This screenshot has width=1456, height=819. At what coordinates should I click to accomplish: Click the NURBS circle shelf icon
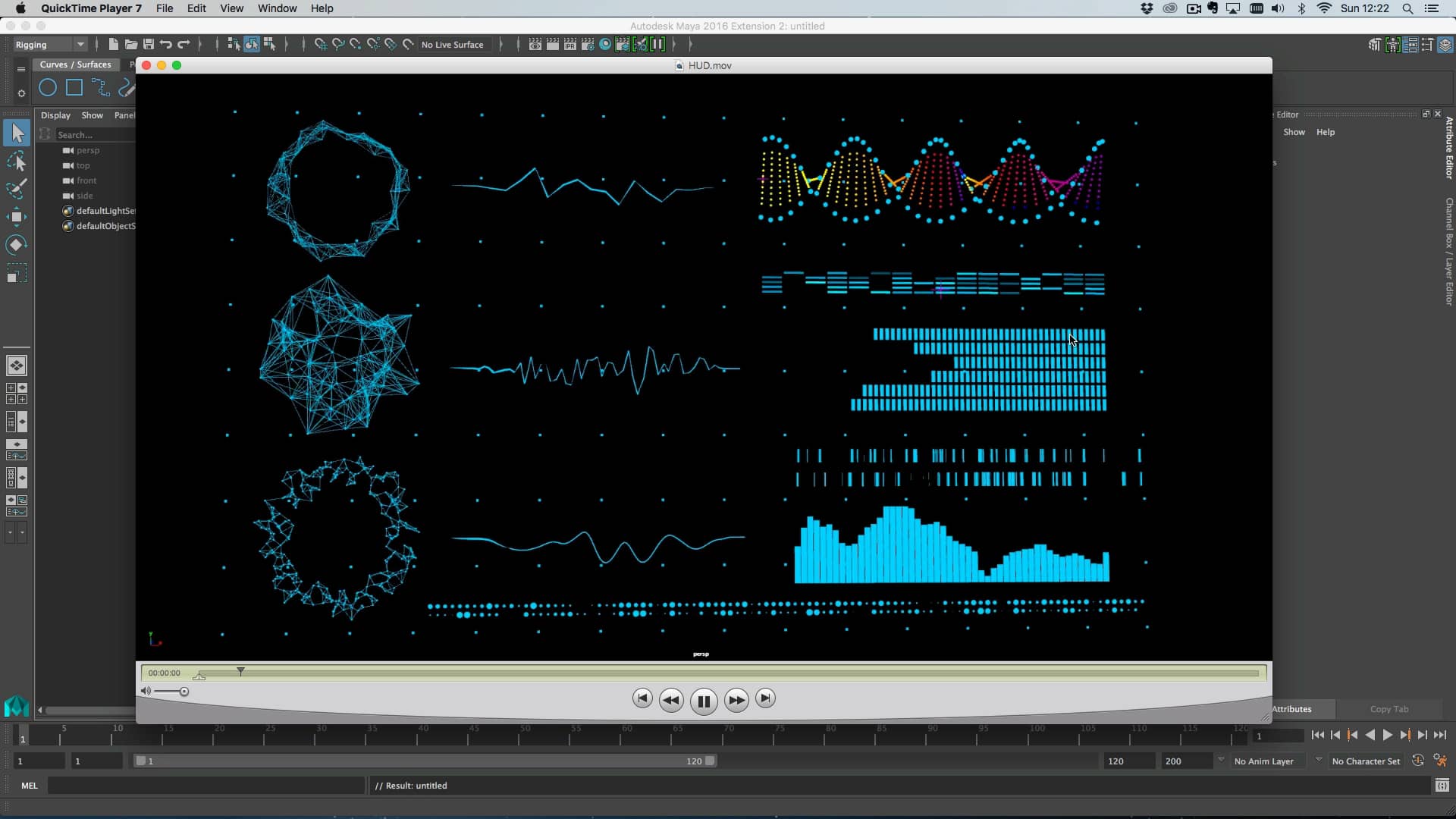[x=47, y=88]
